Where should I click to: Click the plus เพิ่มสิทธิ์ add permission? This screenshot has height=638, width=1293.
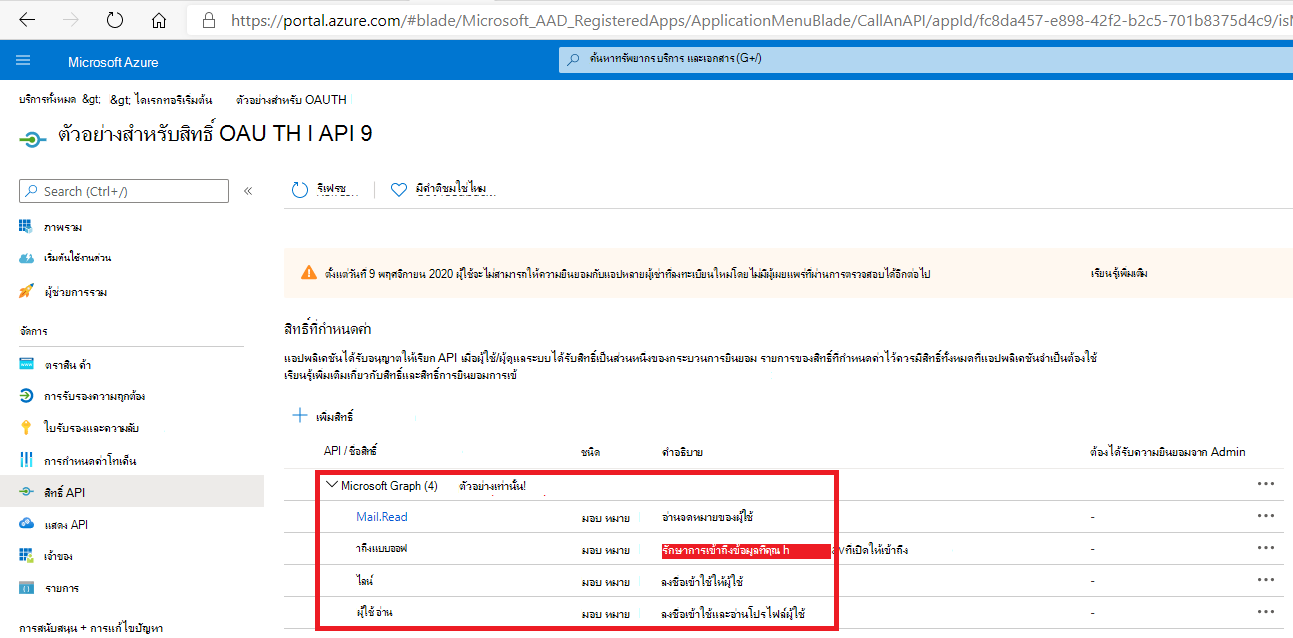[x=323, y=415]
